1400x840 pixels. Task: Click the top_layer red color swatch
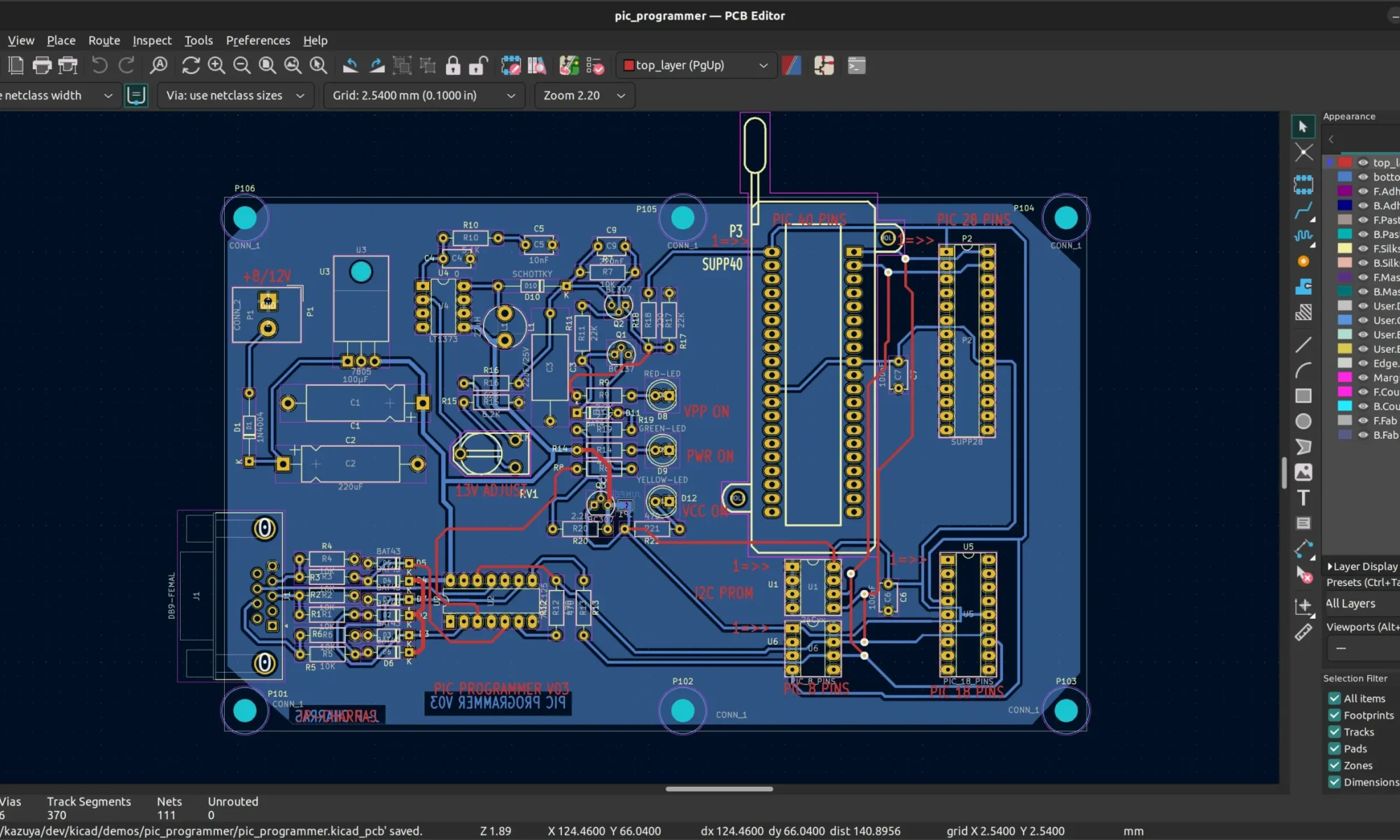tap(1344, 162)
